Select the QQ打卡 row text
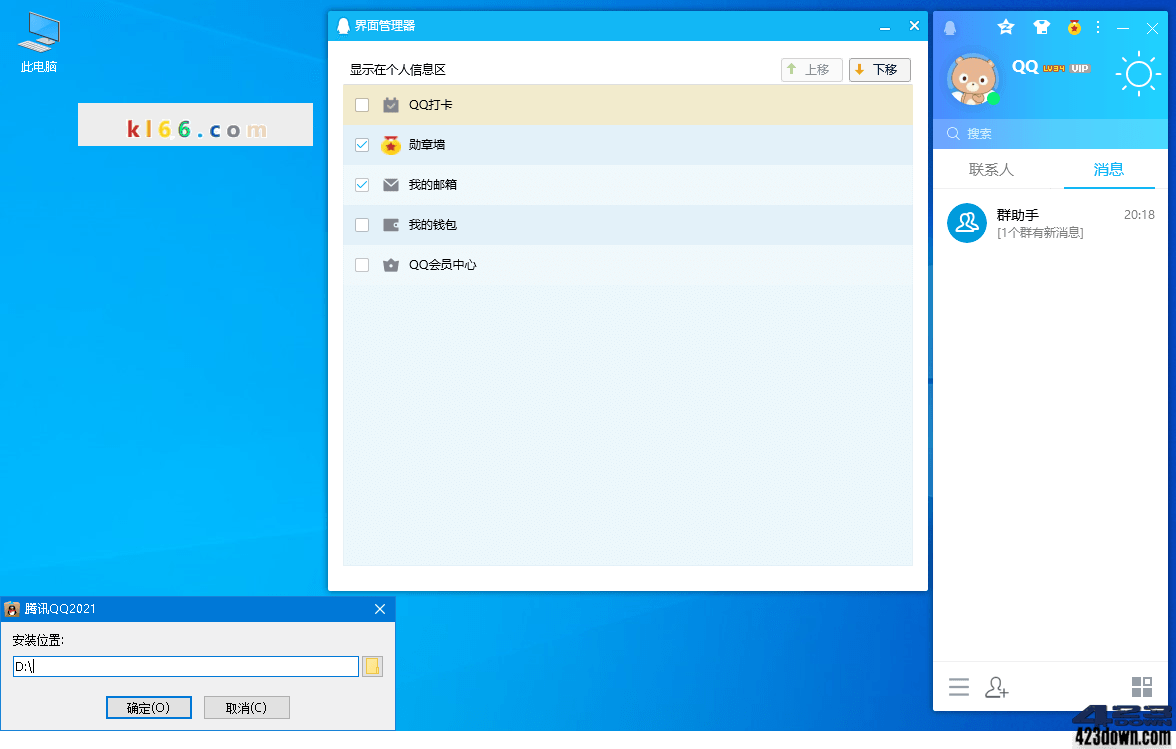 [x=430, y=105]
